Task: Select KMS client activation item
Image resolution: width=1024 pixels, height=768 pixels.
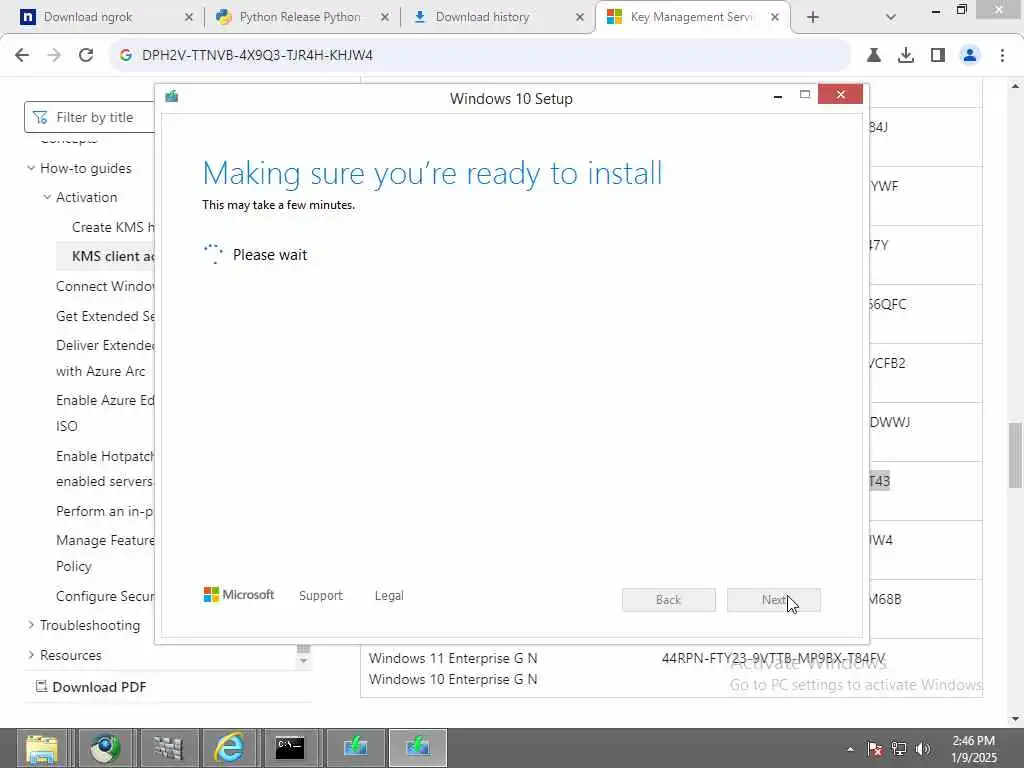Action: (106, 256)
